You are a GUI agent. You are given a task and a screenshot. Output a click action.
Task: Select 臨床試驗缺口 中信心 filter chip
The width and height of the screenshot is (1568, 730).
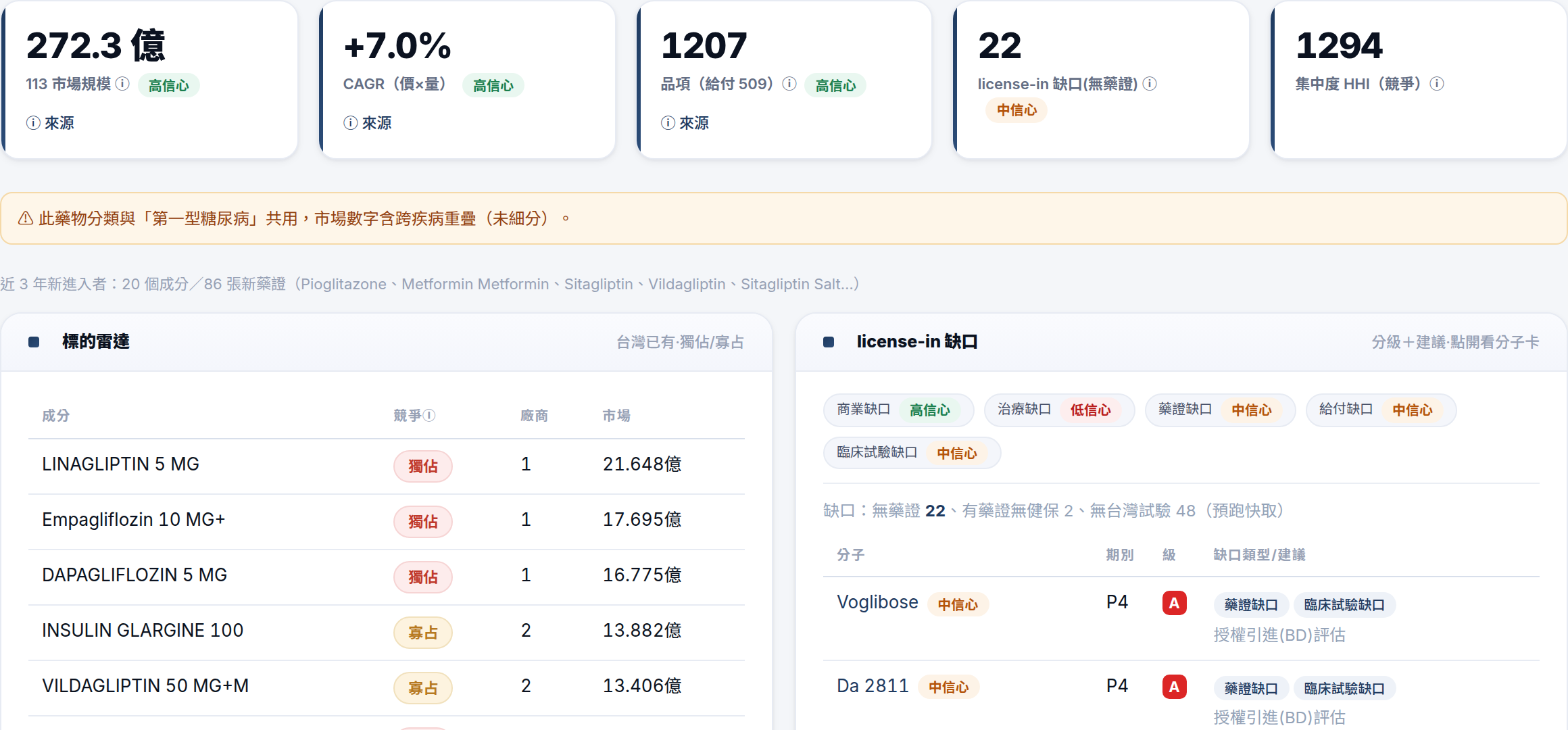pyautogui.click(x=912, y=453)
